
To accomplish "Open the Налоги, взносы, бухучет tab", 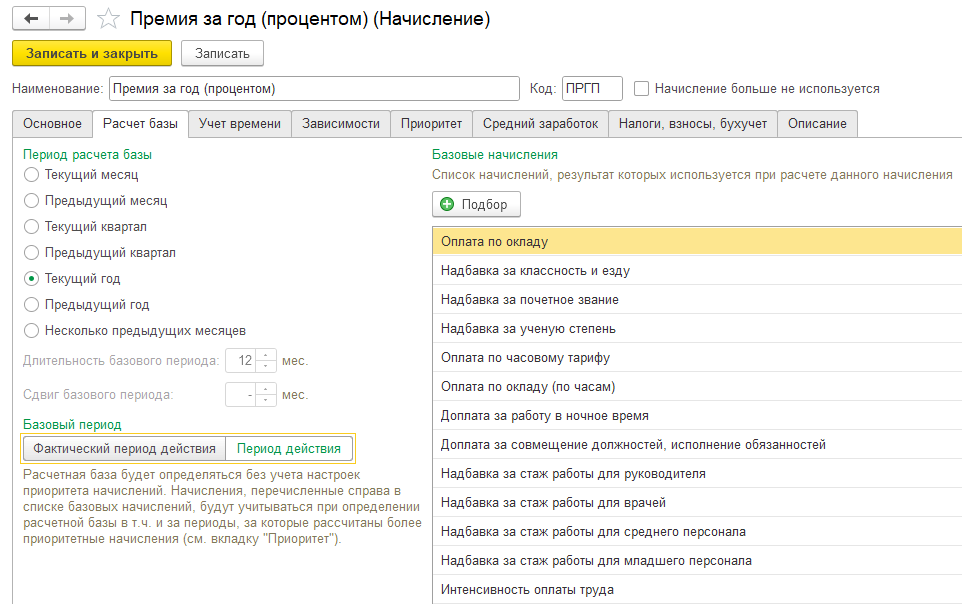I will point(693,124).
